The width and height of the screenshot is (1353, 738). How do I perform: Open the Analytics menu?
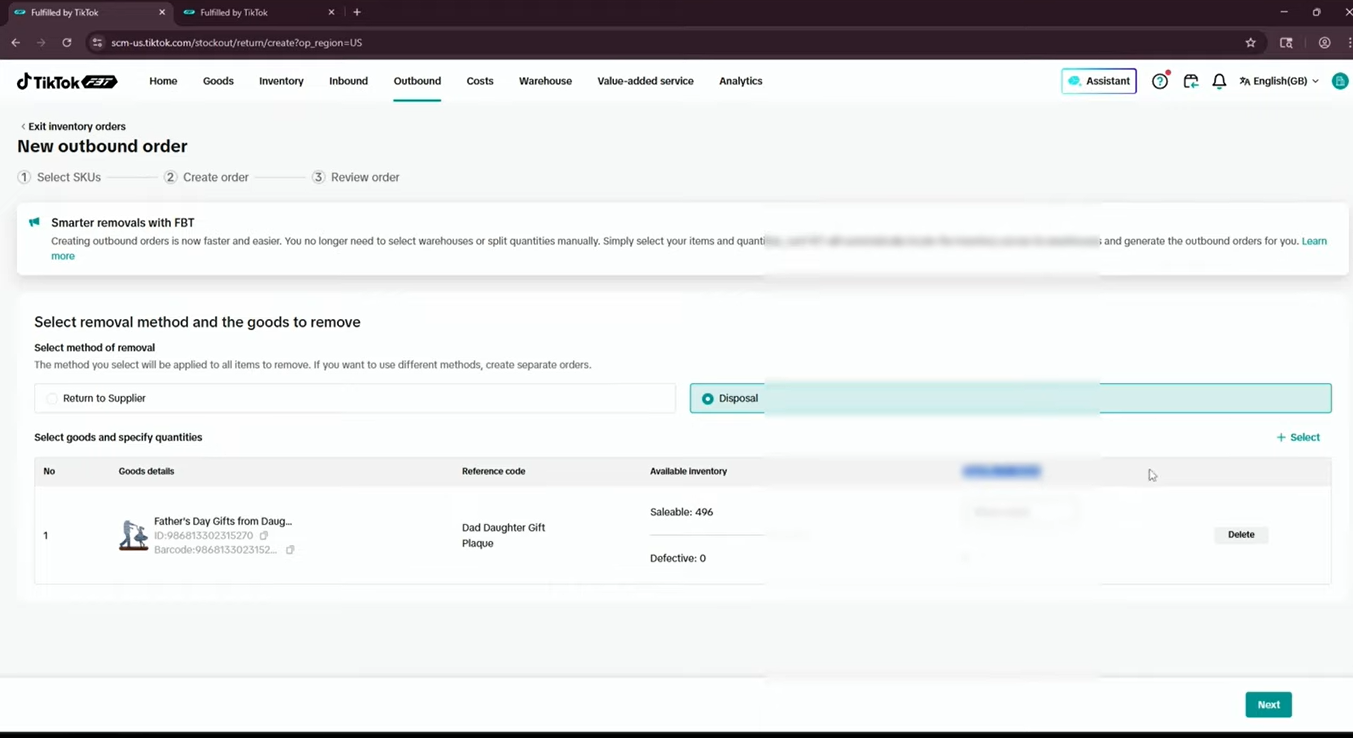coord(740,81)
